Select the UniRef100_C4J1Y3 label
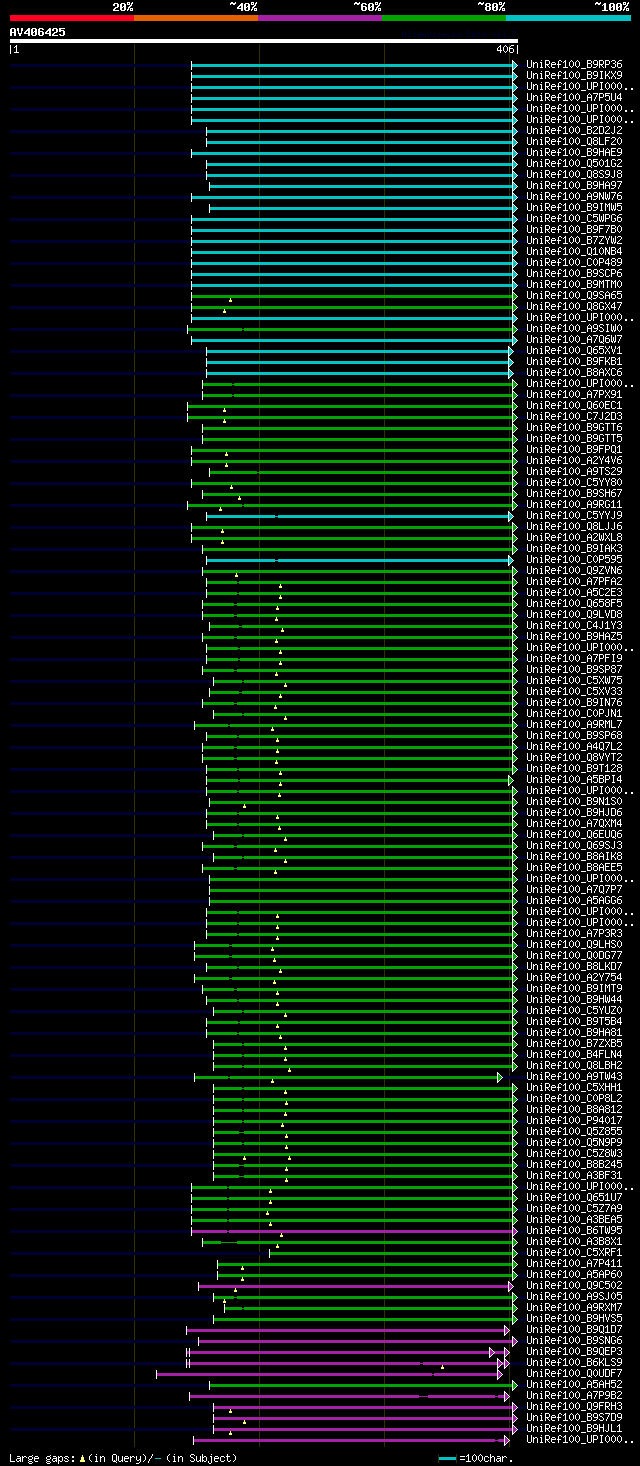Image resolution: width=640 pixels, height=1466 pixels. (x=574, y=625)
